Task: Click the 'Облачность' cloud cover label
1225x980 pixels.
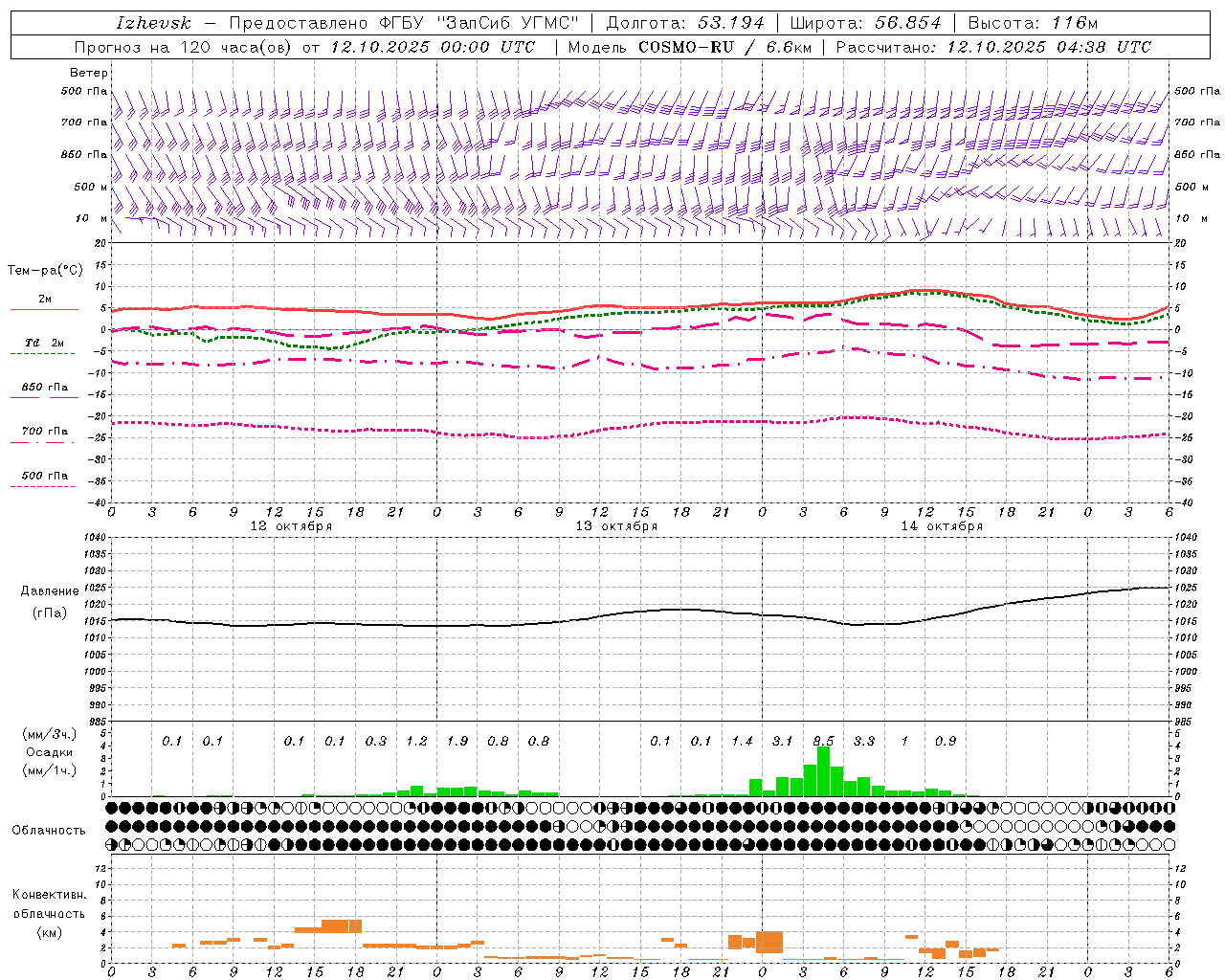Action: (49, 831)
